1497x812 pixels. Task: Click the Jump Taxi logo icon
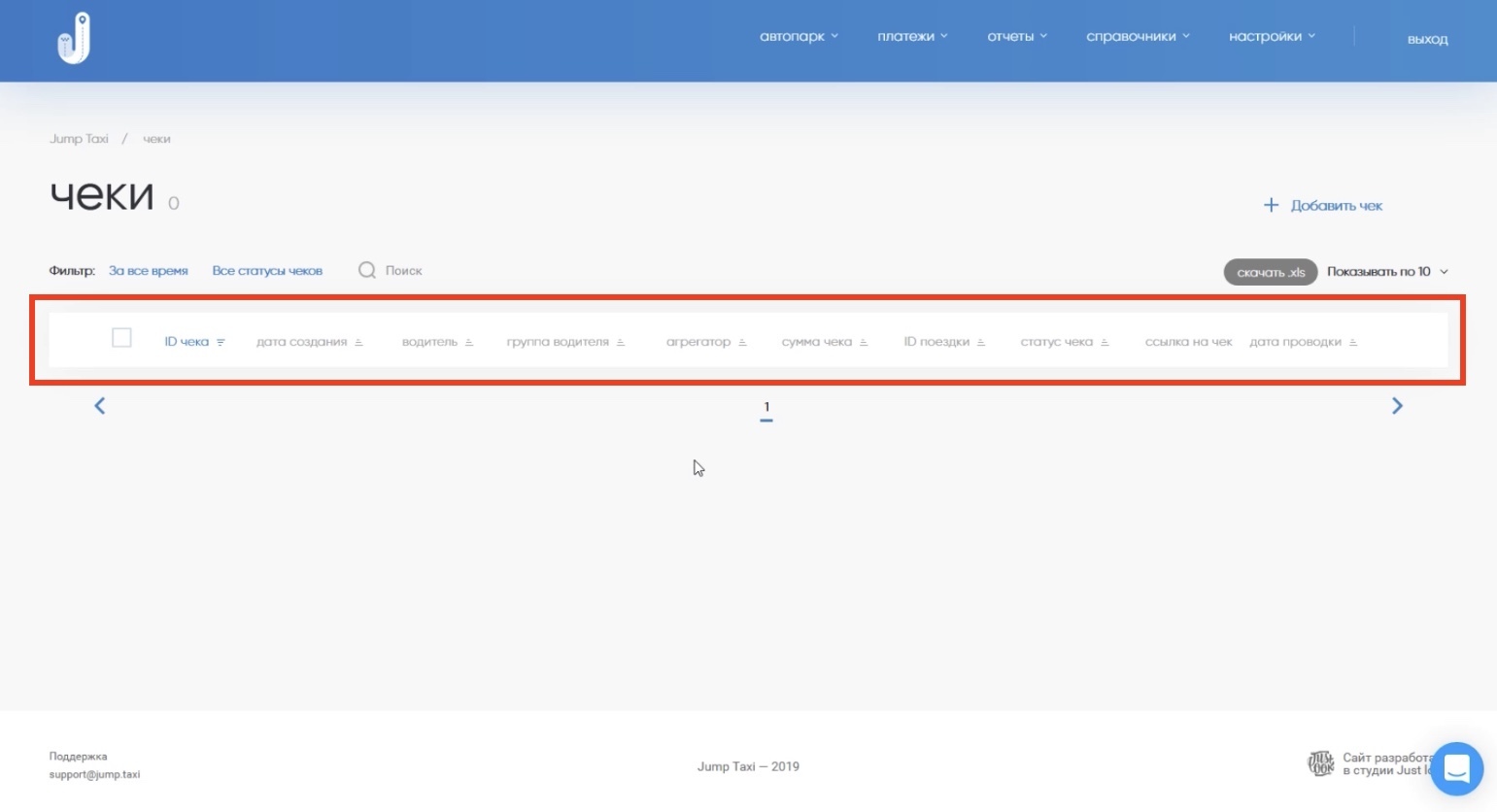(74, 39)
